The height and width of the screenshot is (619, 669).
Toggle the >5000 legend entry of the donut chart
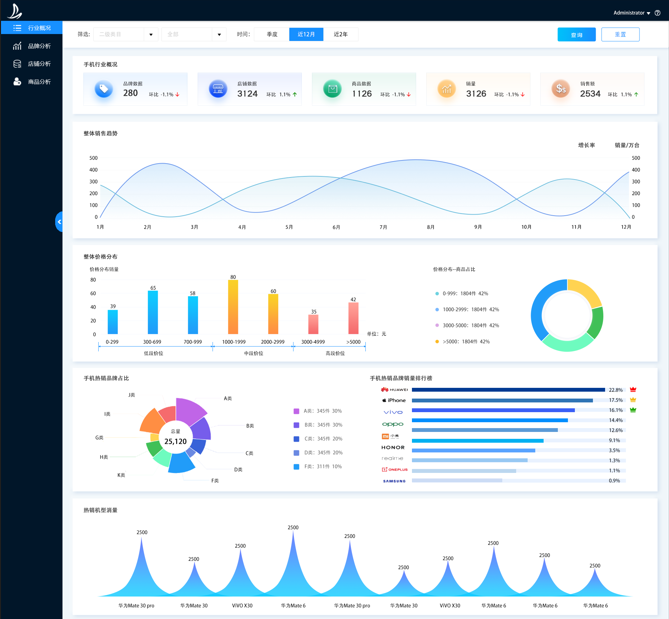pyautogui.click(x=462, y=342)
